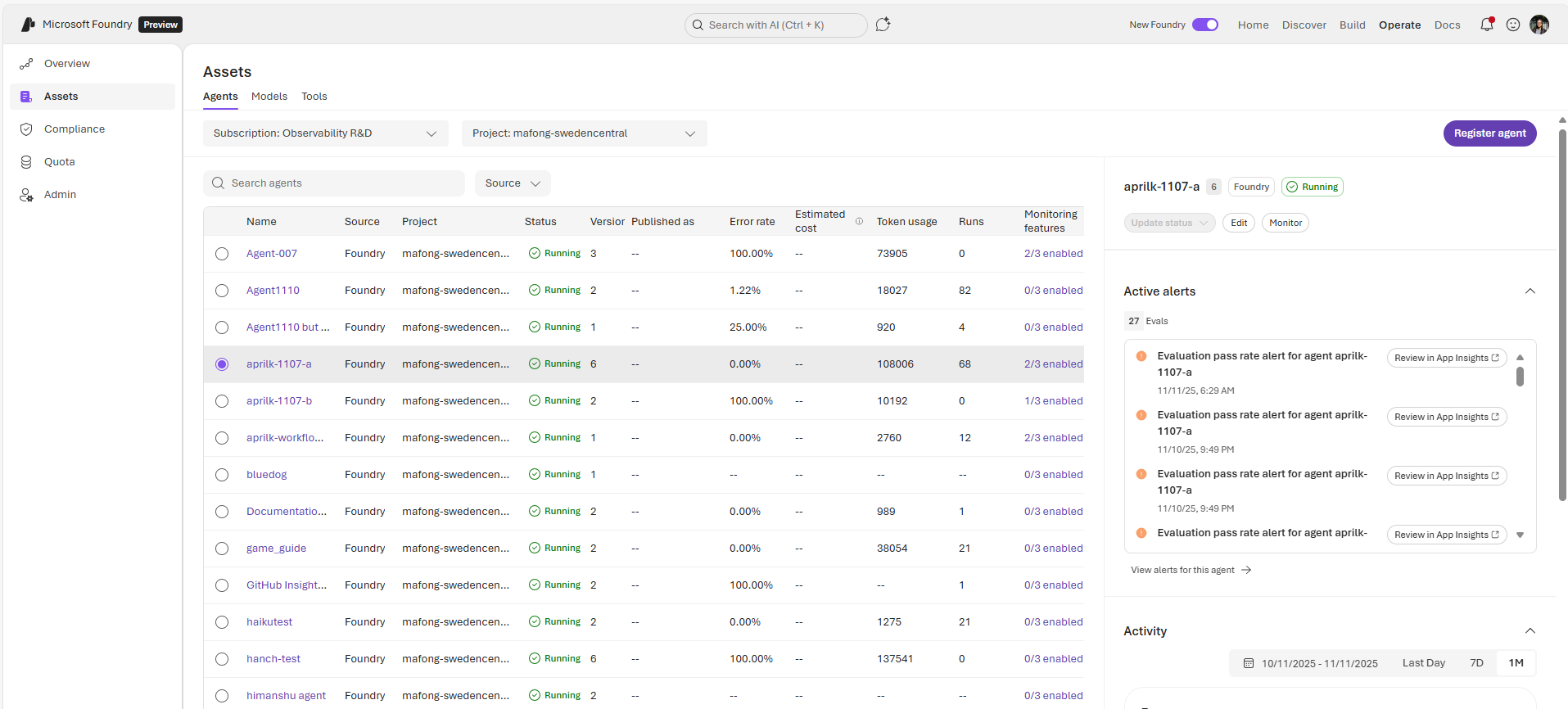
Task: Select the Agent-007 radio button
Action: click(222, 254)
